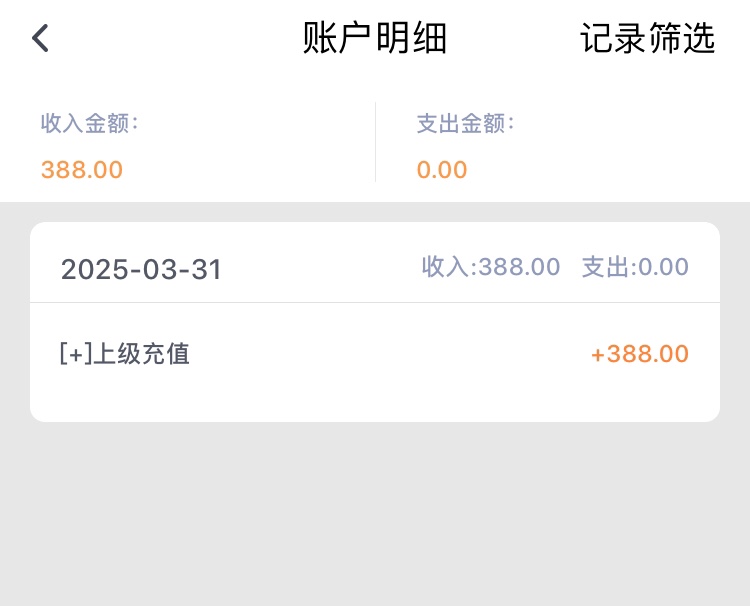The width and height of the screenshot is (750, 606).
Task: Tap the back arrow icon
Action: click(40, 38)
